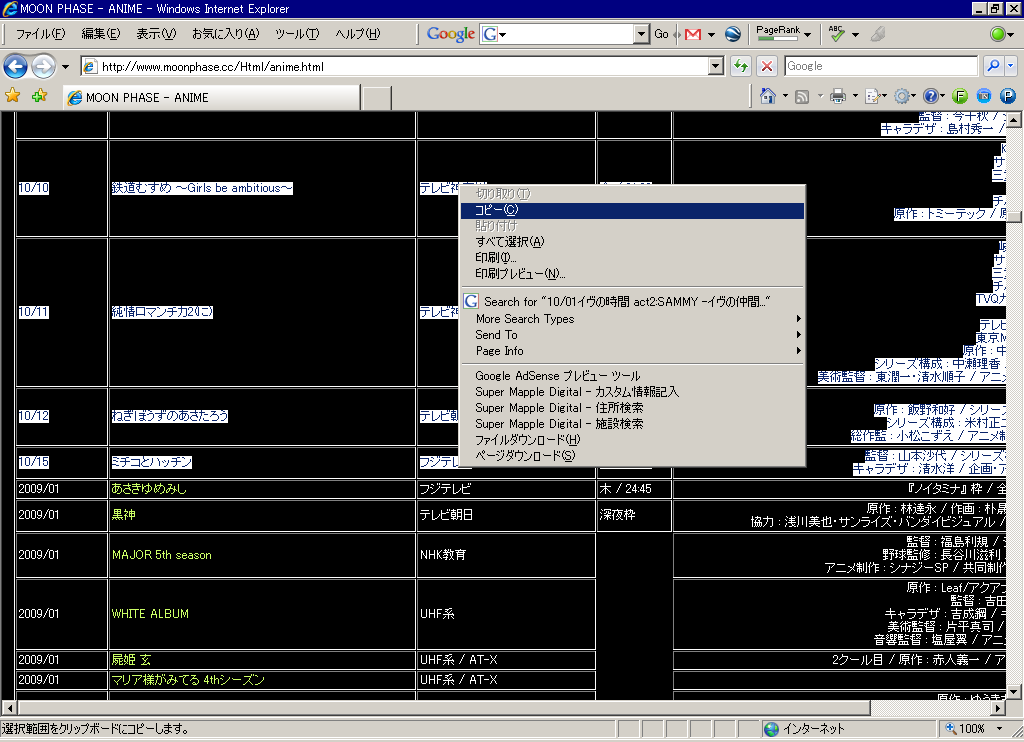1024x742 pixels.
Task: Click the ABC spell check icon
Action: pyautogui.click(x=837, y=34)
